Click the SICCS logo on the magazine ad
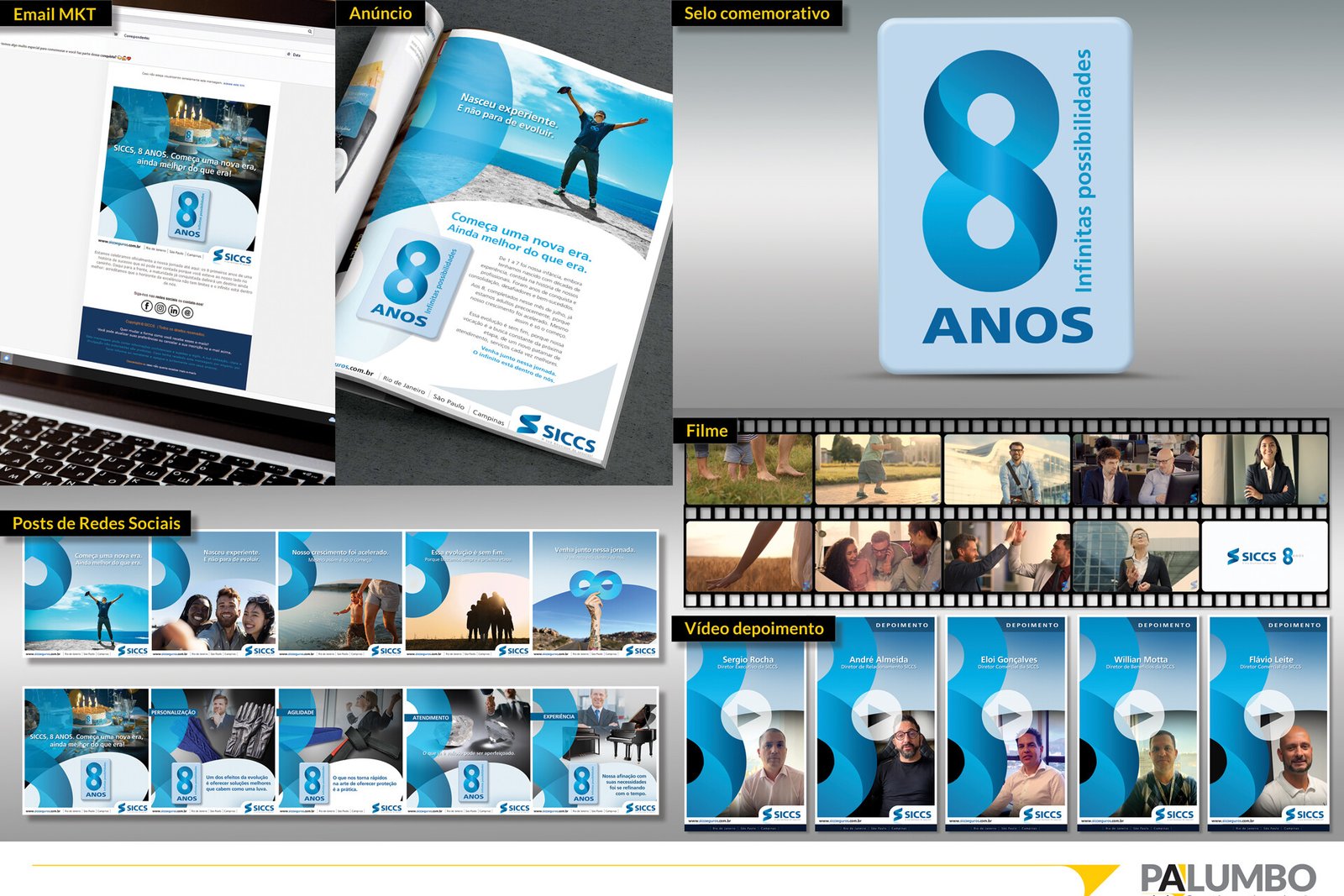Screen dimensions: 1344x896 [x=556, y=433]
